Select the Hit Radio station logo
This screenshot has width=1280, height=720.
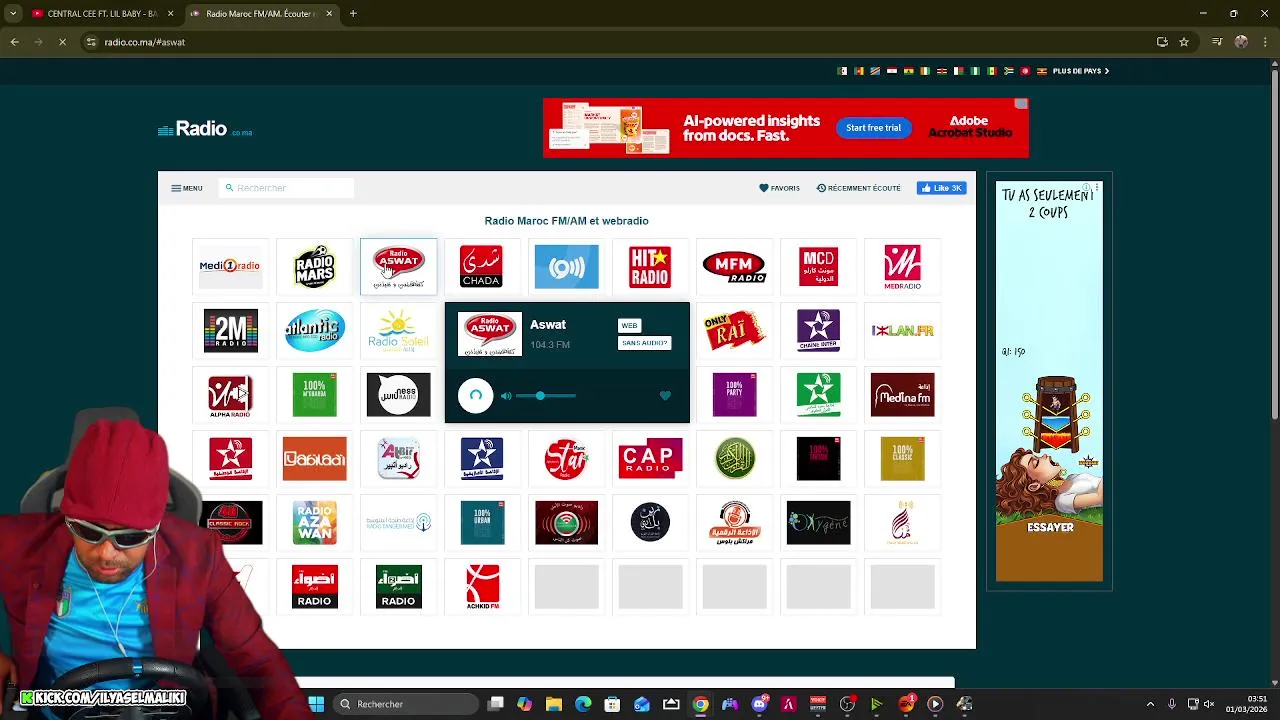click(x=650, y=267)
